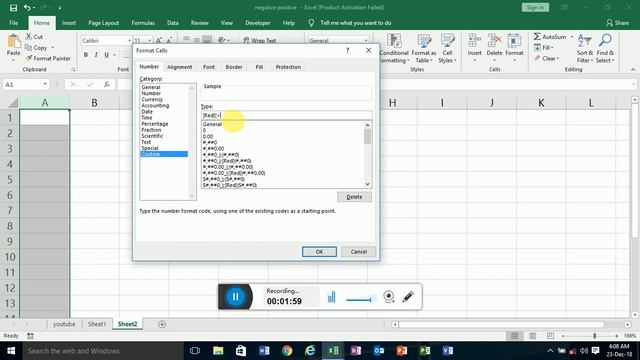640x360 pixels.
Task: Switch to the Border tab in Format Cells
Action: [x=234, y=67]
